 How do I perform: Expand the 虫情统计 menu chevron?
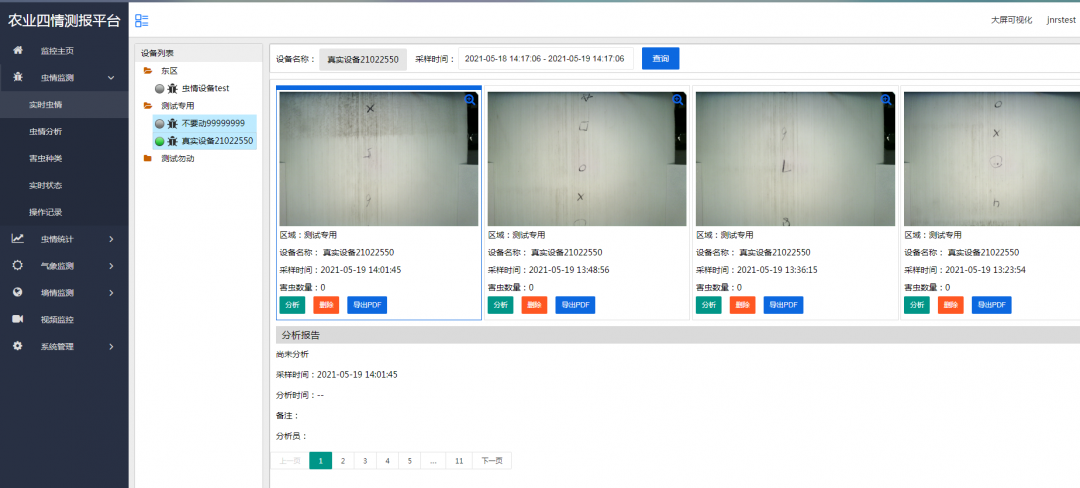pyautogui.click(x=112, y=239)
